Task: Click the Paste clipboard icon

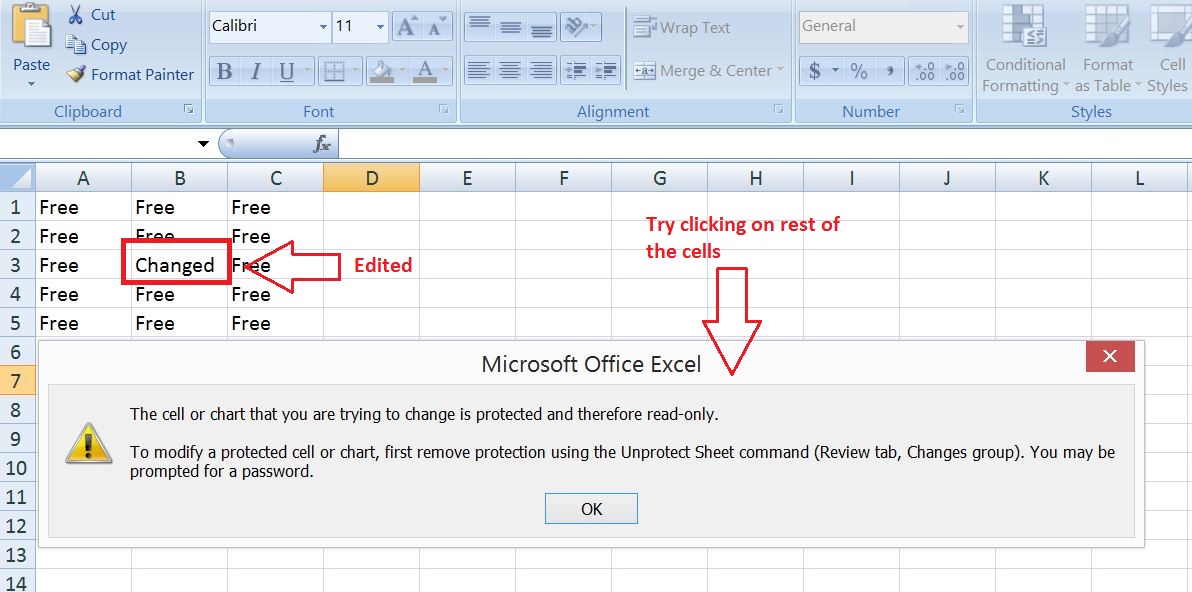Action: pos(31,27)
